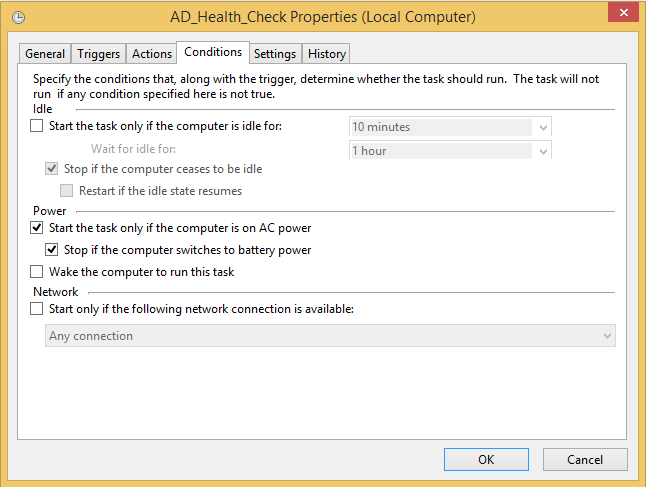Select the Conditions tab
Image resolution: width=646 pixels, height=487 pixels.
pyautogui.click(x=213, y=52)
